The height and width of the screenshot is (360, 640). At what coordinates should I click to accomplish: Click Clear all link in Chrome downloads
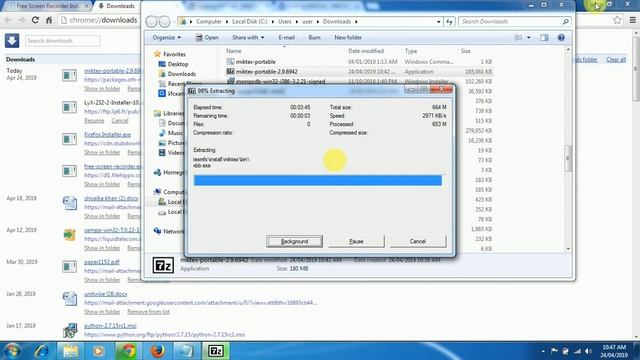[616, 60]
